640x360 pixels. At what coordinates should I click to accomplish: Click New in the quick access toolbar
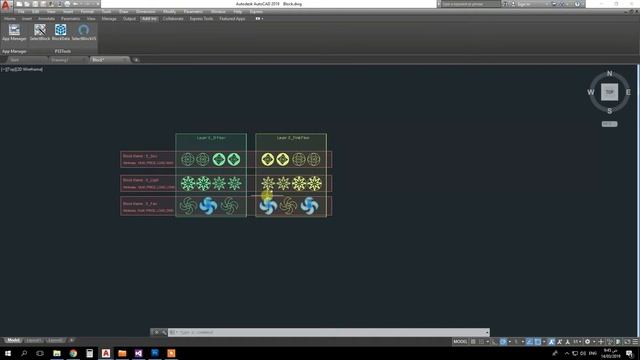tap(19, 4)
